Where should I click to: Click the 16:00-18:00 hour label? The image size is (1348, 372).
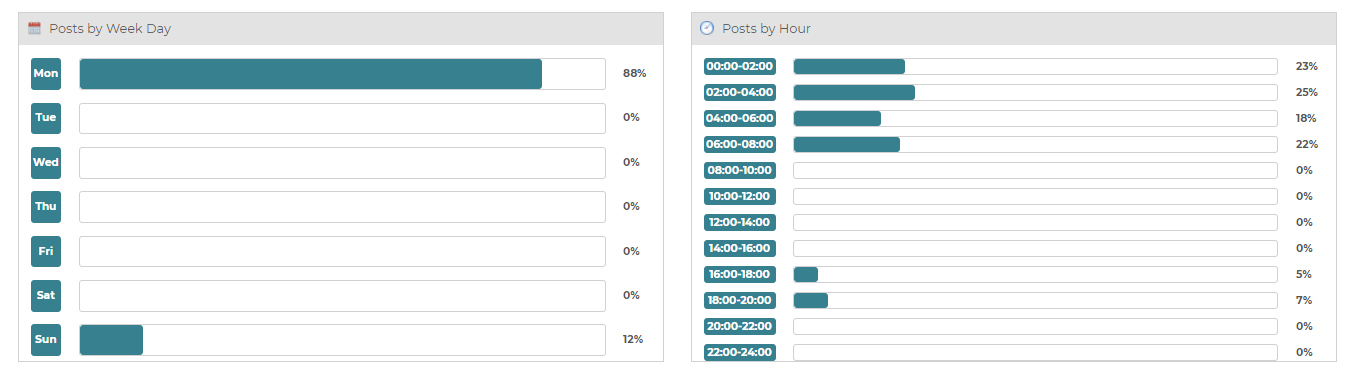pyautogui.click(x=740, y=274)
